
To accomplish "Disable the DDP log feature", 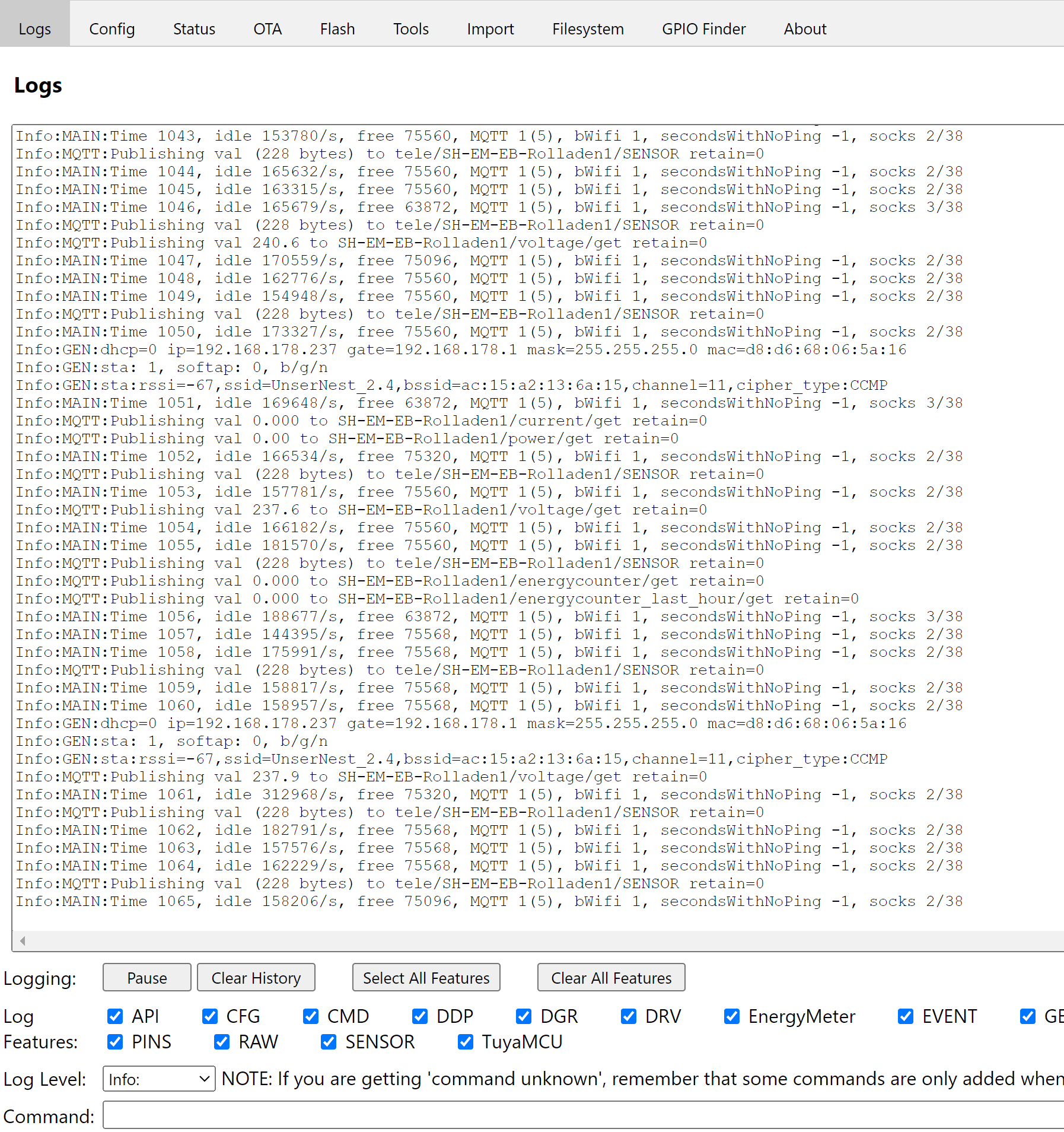I will 420,1016.
